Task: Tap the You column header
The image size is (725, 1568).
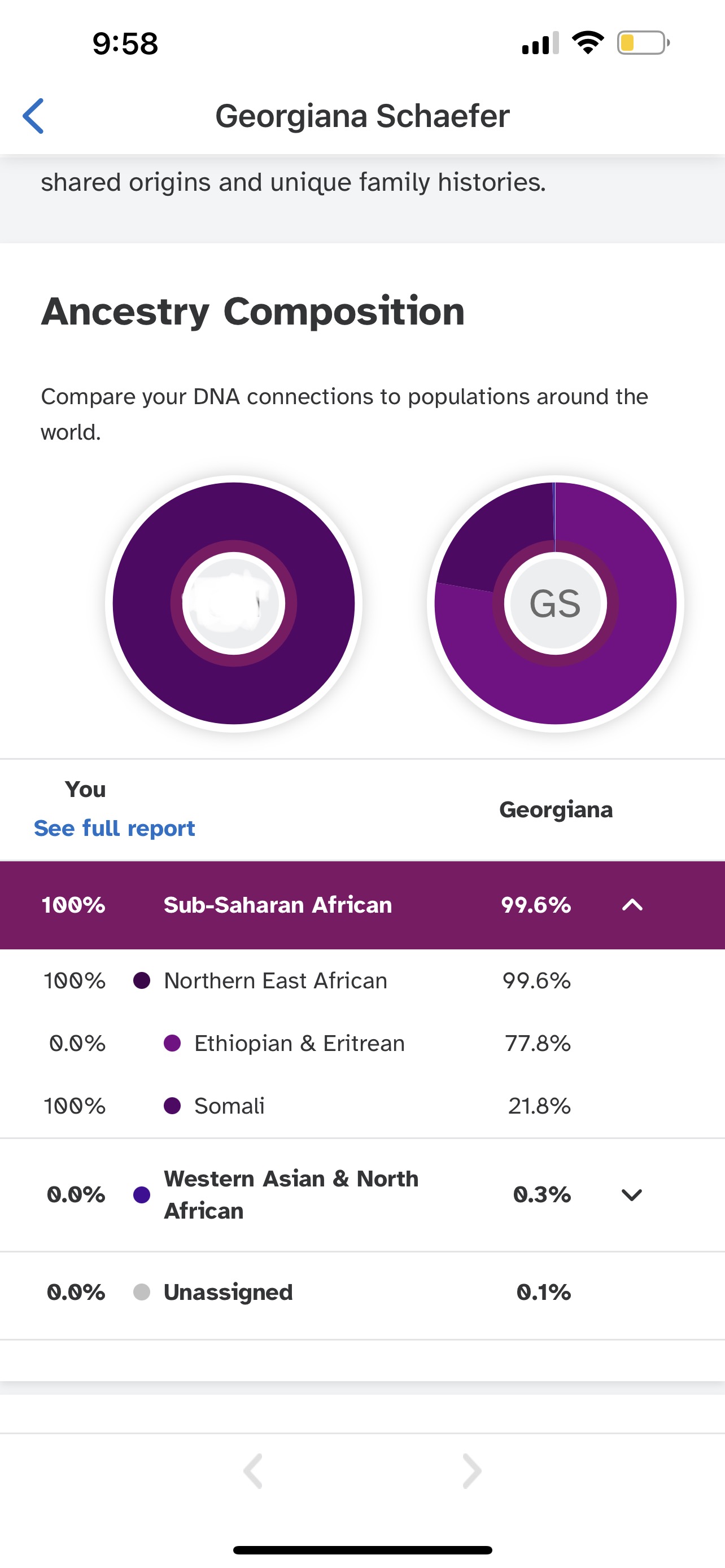Action: click(85, 790)
